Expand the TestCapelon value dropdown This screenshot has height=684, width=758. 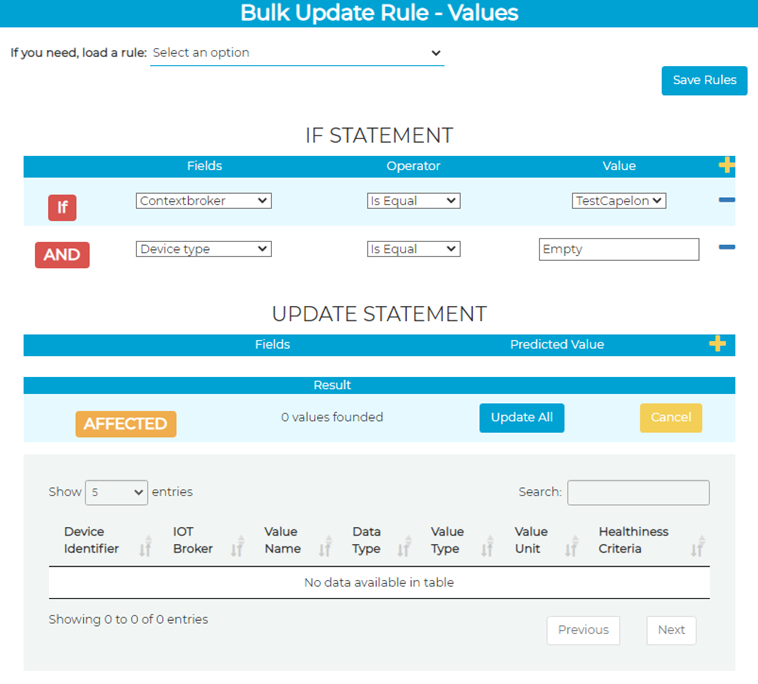click(619, 201)
